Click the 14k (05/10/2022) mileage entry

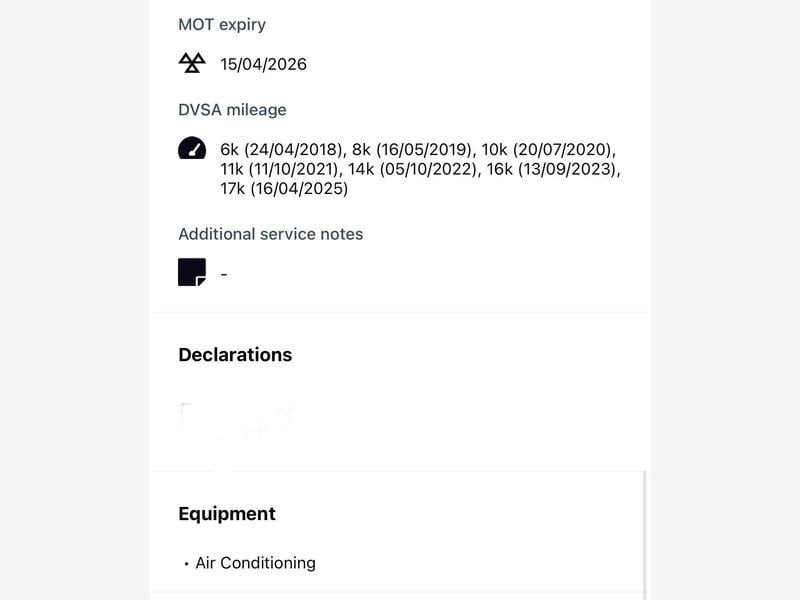click(x=414, y=169)
